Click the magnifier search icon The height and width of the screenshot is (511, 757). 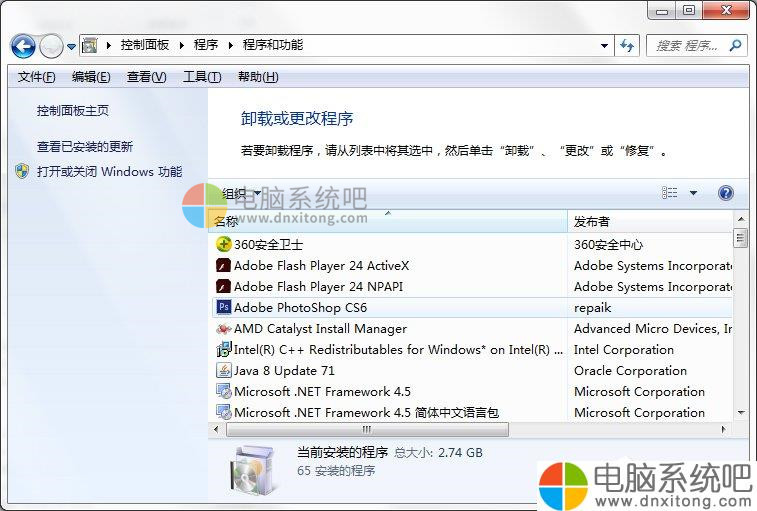(x=735, y=45)
